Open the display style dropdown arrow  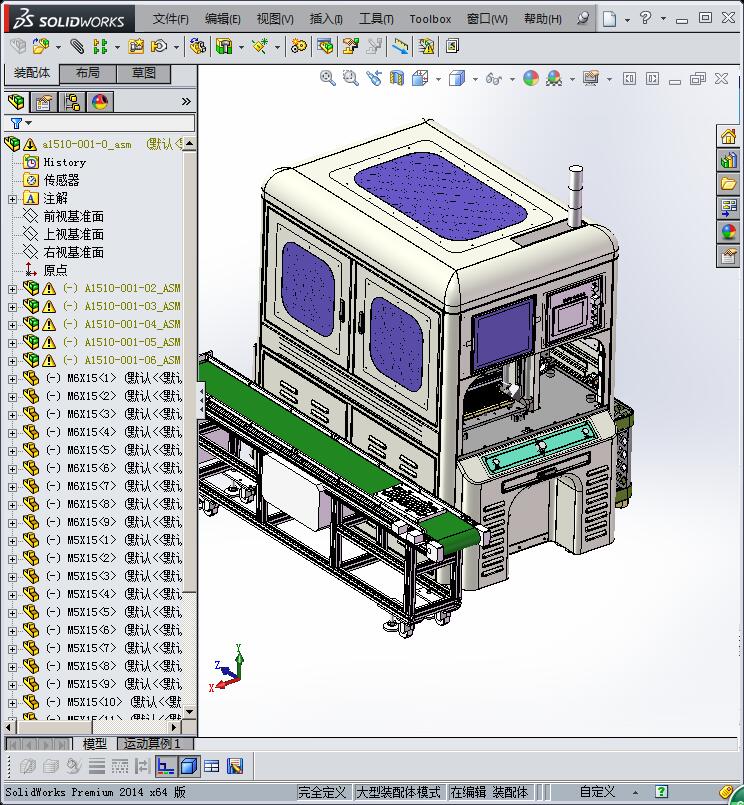point(475,78)
